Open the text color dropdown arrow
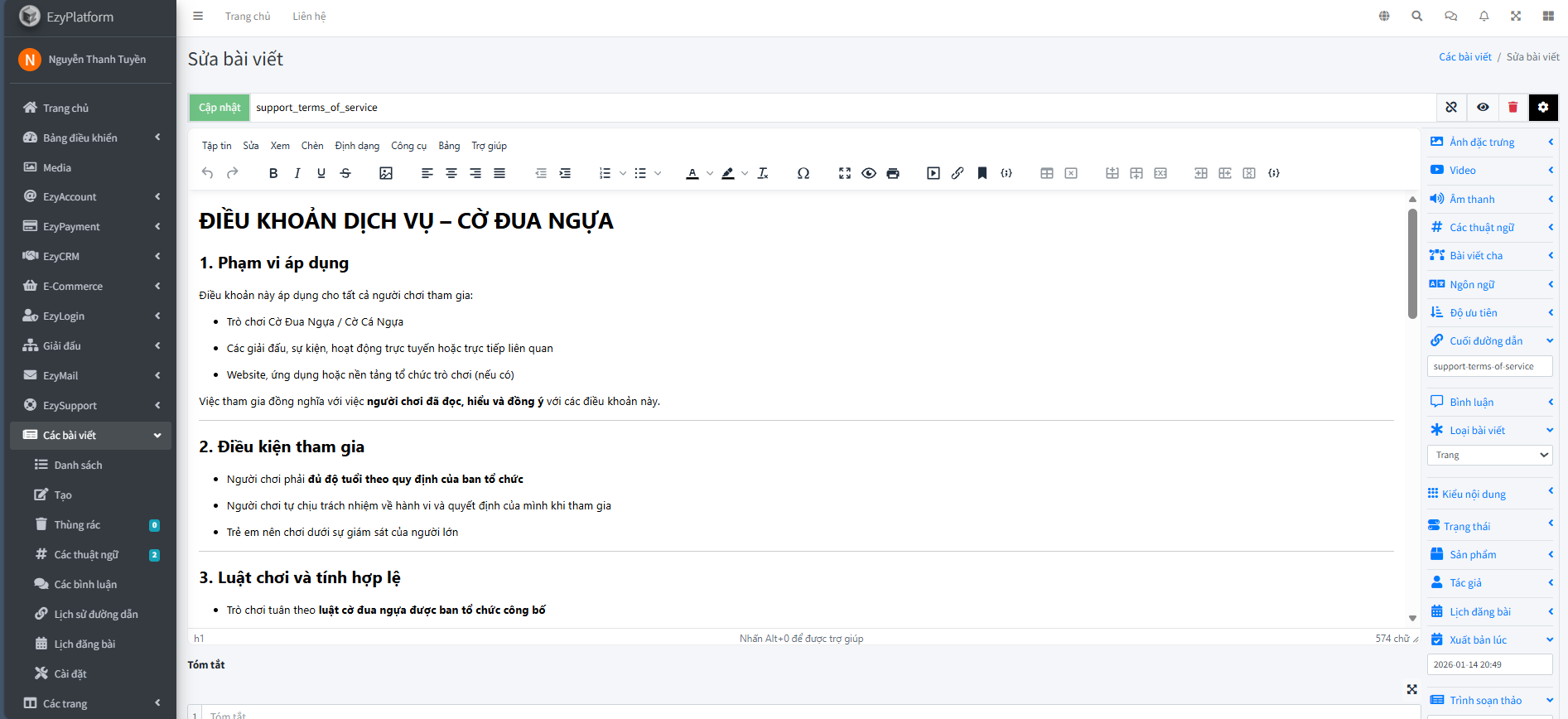 710,173
